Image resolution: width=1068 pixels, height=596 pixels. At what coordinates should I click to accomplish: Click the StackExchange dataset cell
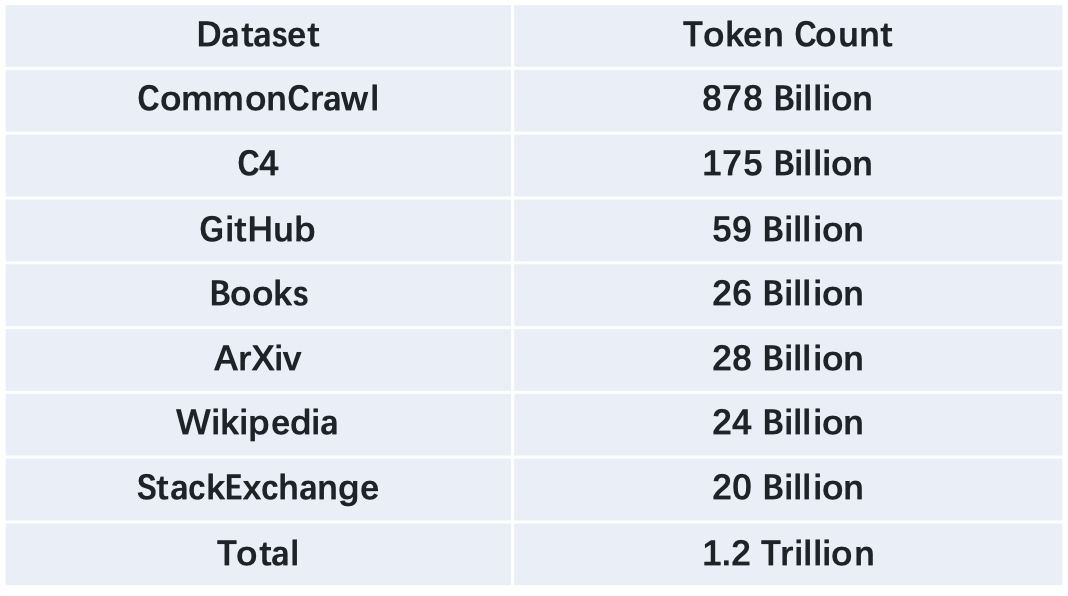(x=258, y=489)
